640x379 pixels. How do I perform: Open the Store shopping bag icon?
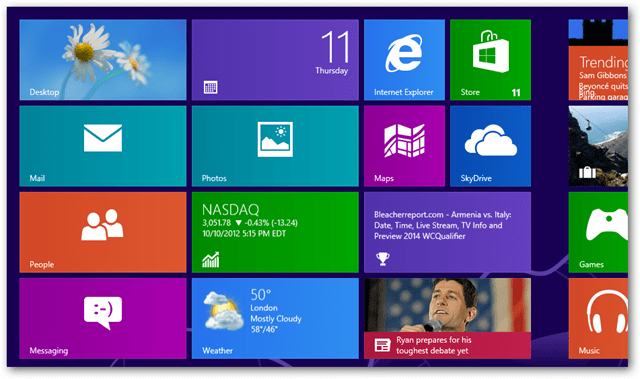click(x=491, y=52)
